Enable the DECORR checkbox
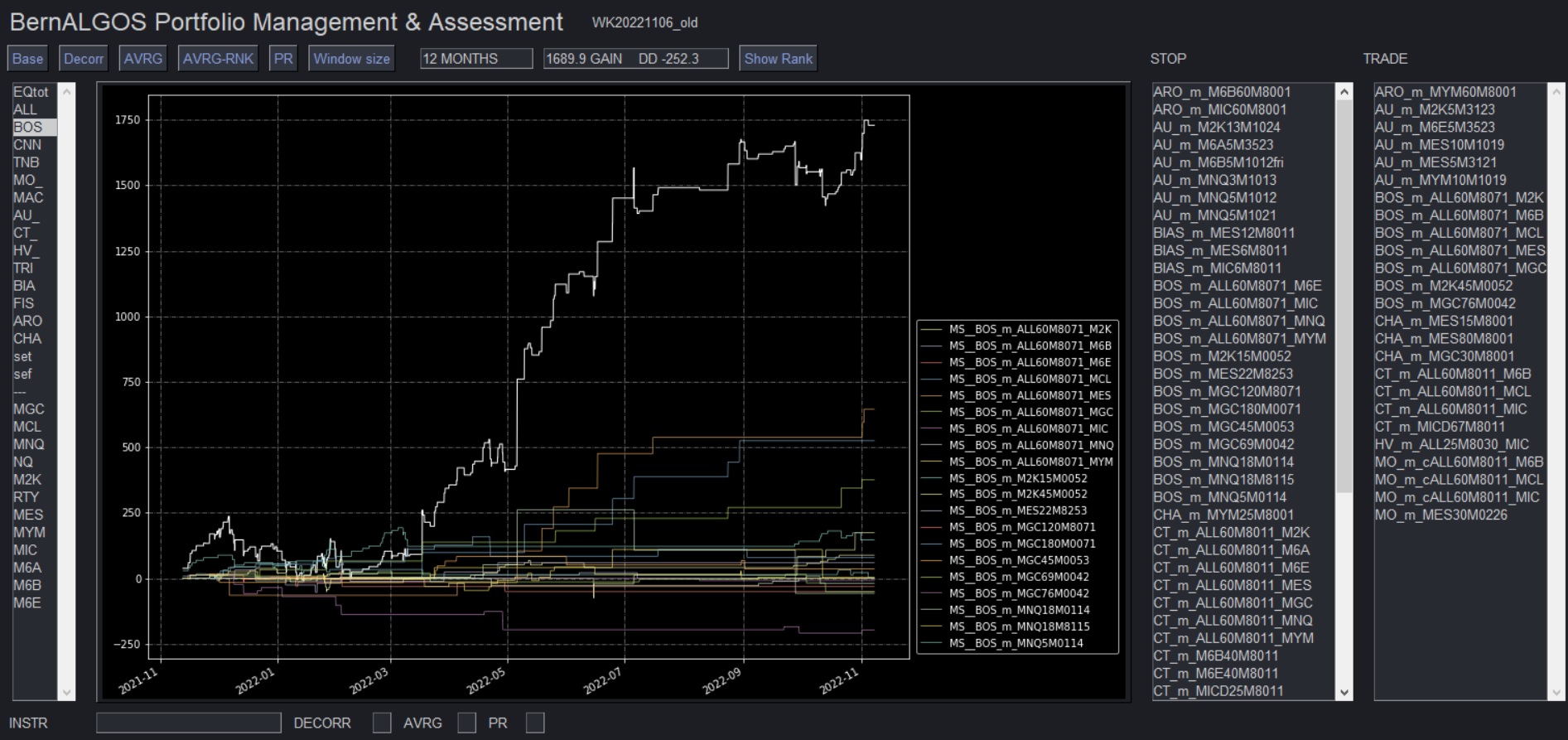 click(x=382, y=723)
